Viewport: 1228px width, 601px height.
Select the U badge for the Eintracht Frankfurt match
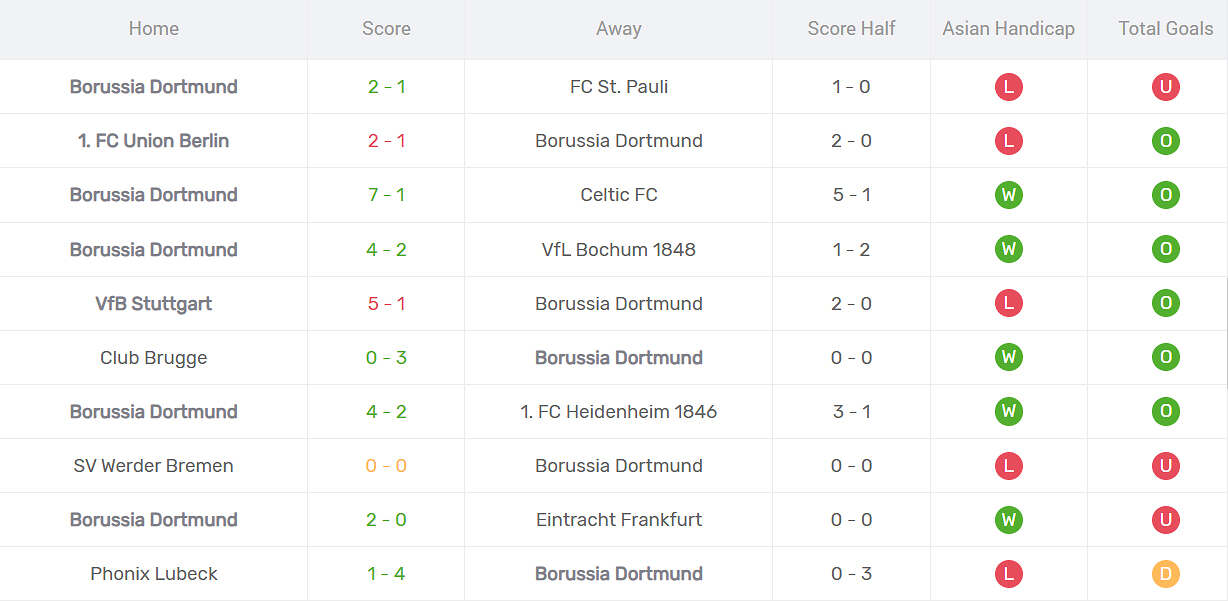coord(1165,519)
